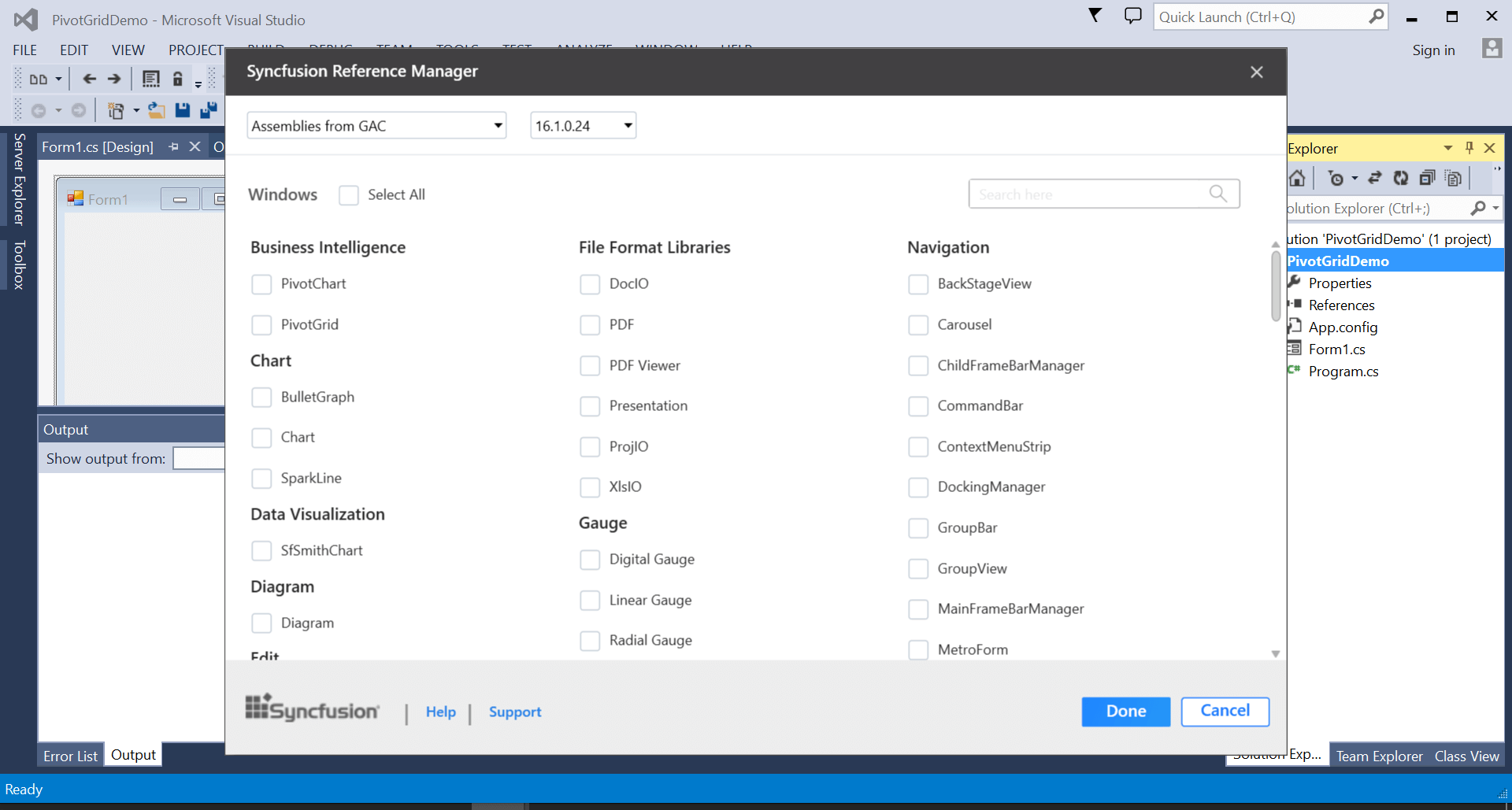Check the Select All checkbox
This screenshot has width=1512, height=810.
coord(349,194)
